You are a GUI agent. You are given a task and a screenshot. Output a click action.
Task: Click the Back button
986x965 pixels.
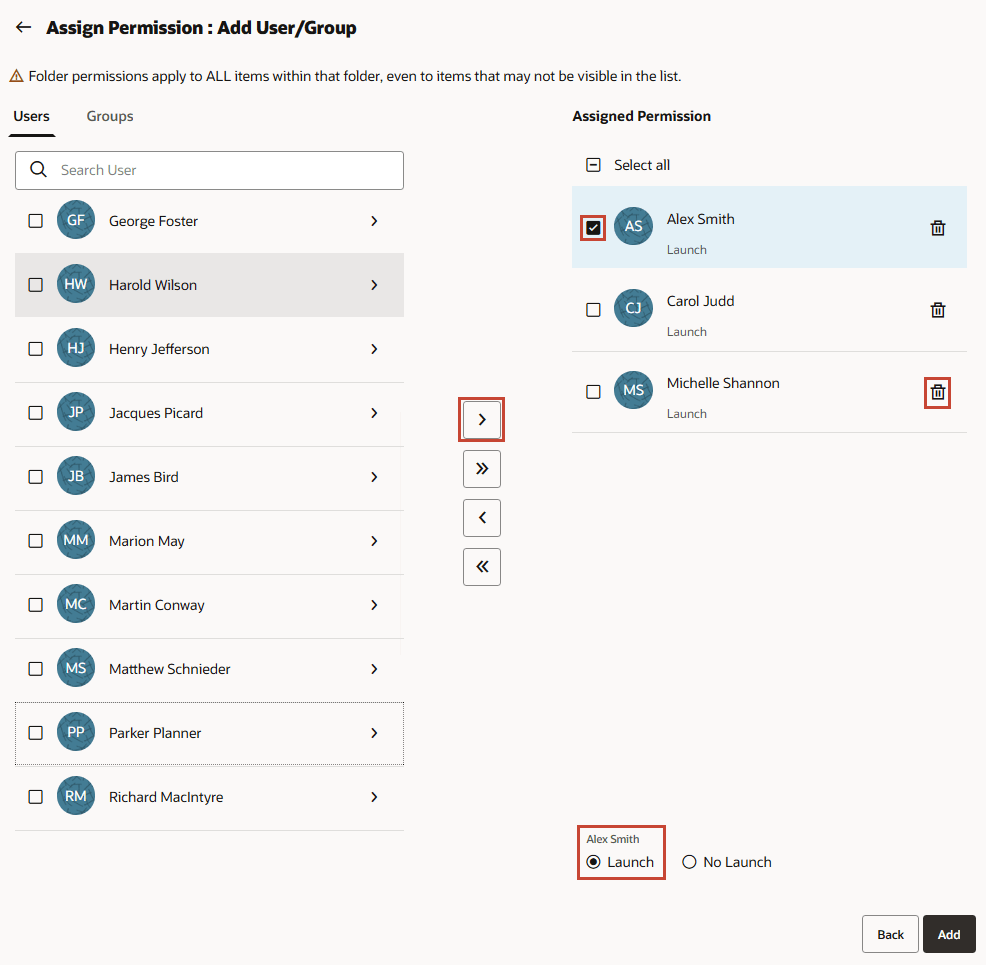click(890, 934)
